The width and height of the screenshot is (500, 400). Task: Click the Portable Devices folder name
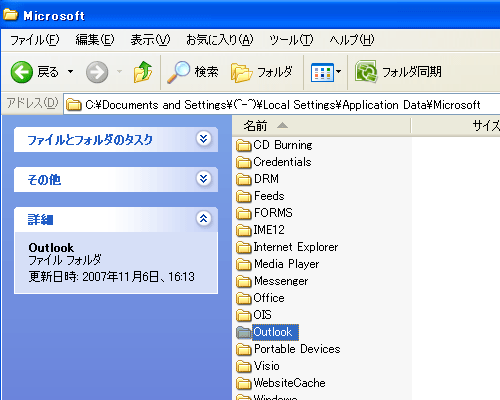297,349
